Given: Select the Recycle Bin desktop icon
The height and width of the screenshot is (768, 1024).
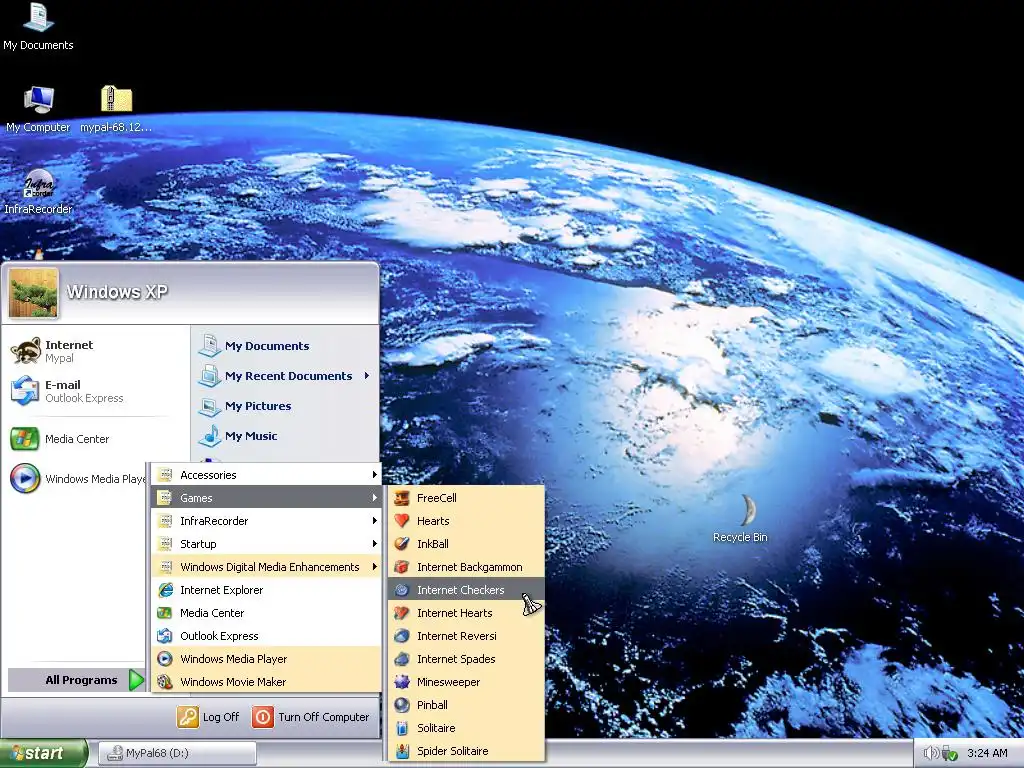Looking at the screenshot, I should 740,519.
